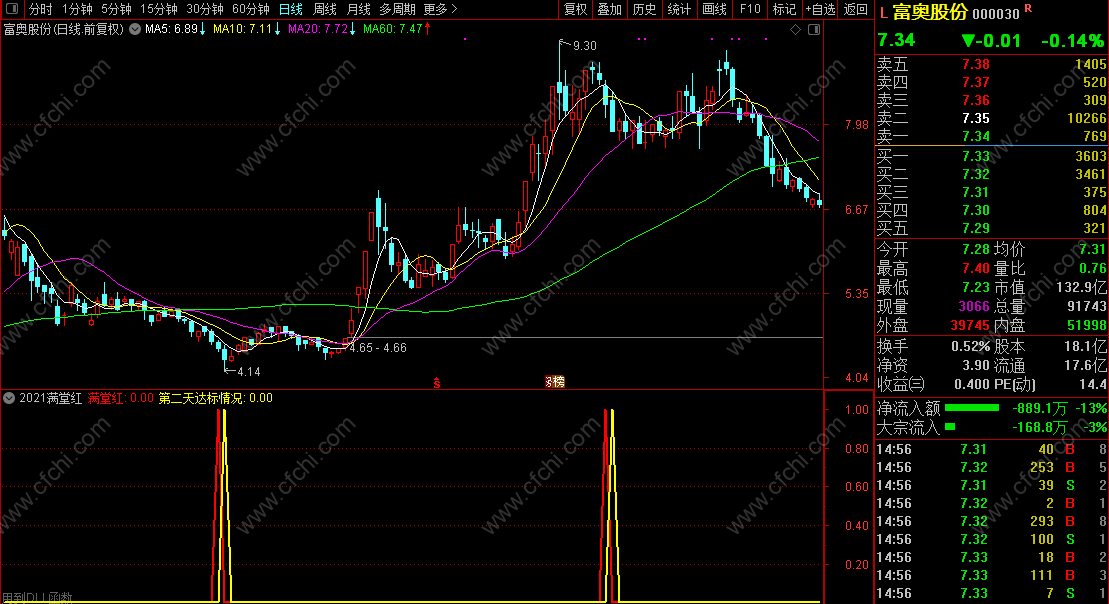Select the 1分钟 period tab
Viewport: 1109px width, 604px height.
click(77, 9)
